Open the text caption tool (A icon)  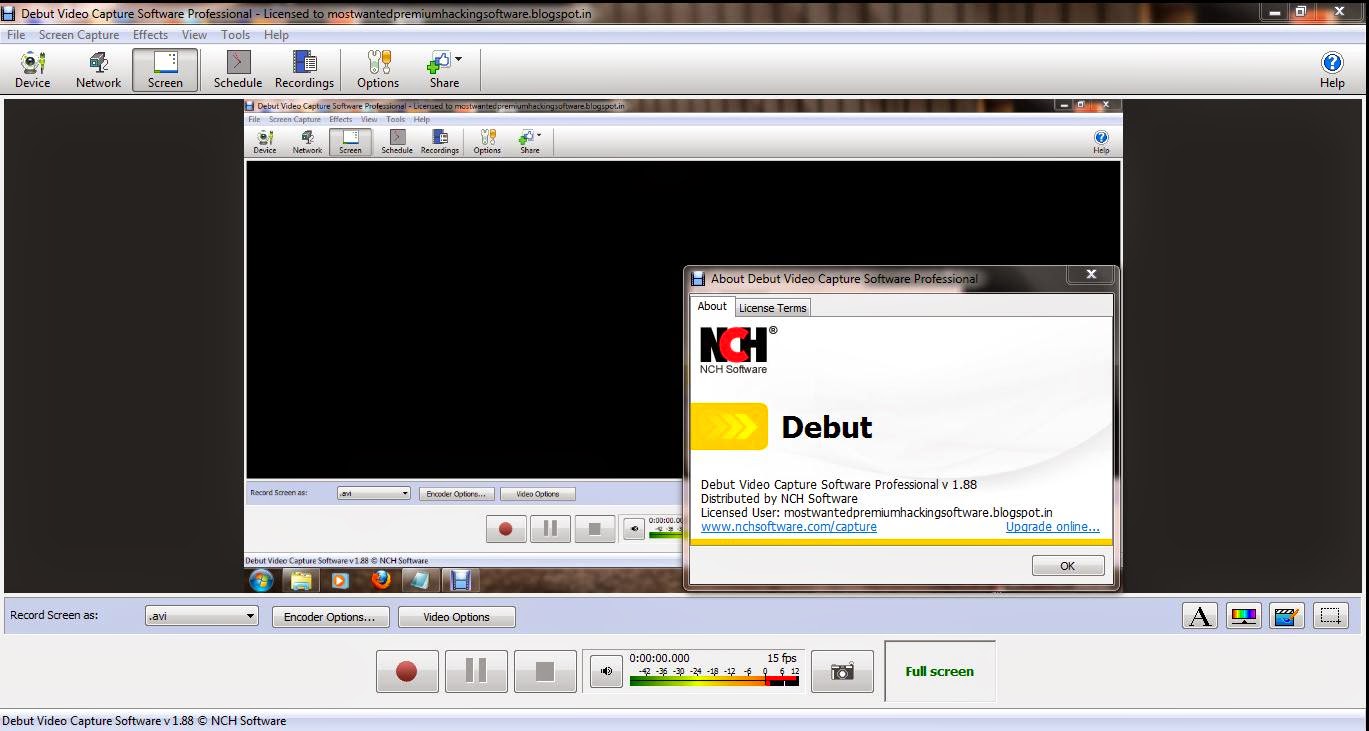pyautogui.click(x=1200, y=616)
